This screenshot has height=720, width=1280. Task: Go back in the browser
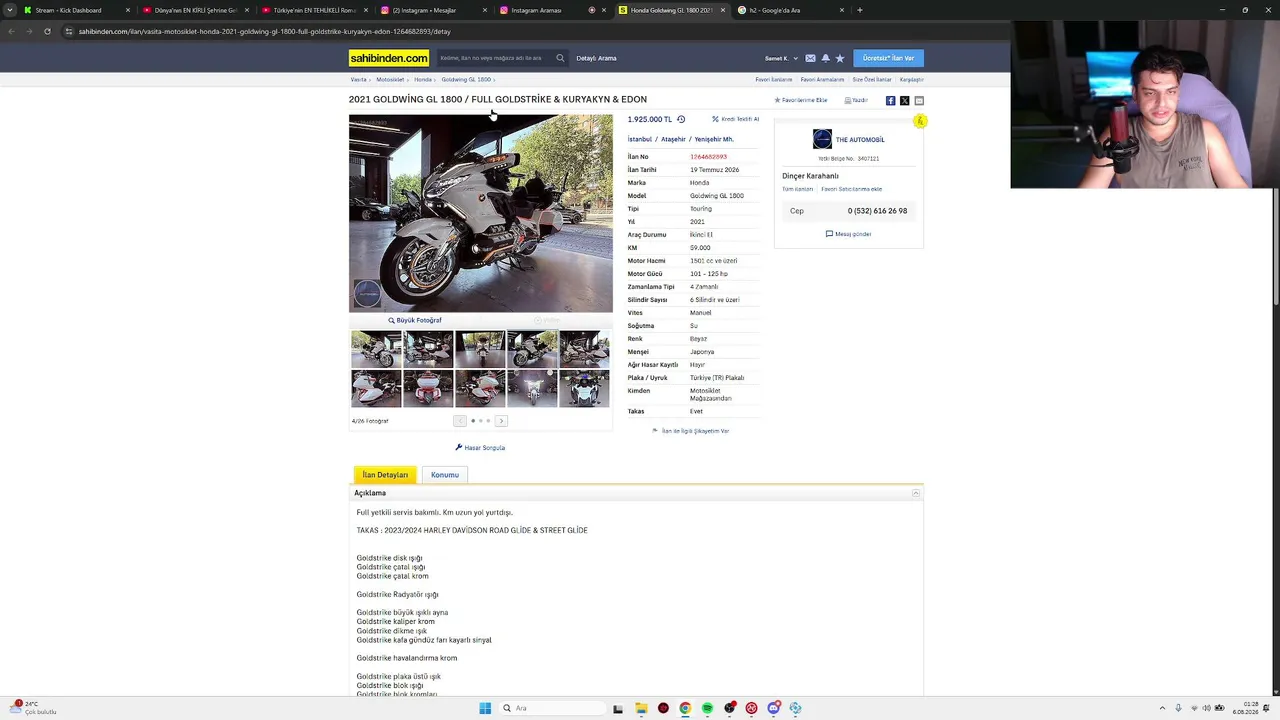tap(11, 31)
